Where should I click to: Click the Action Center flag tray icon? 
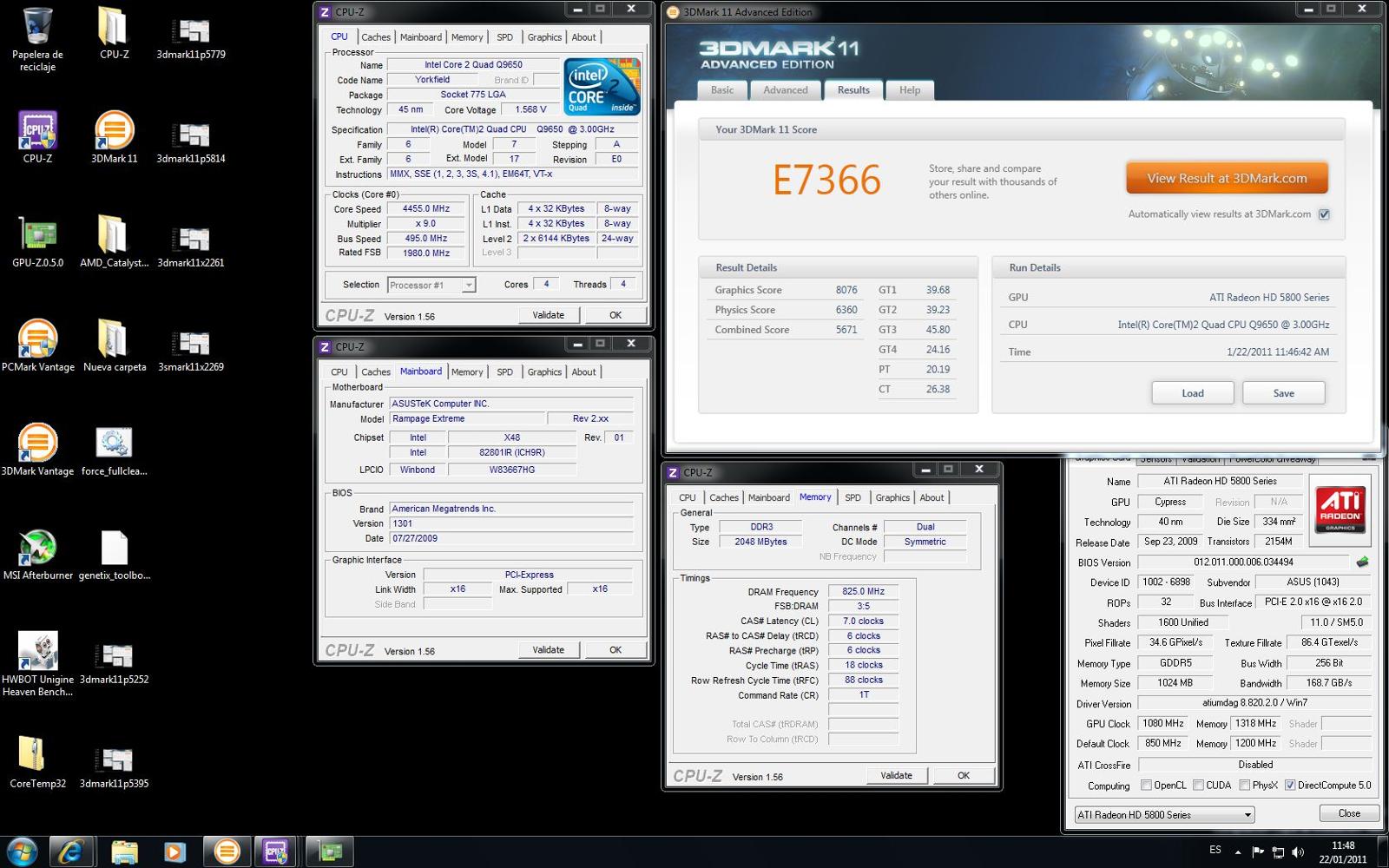click(1258, 852)
